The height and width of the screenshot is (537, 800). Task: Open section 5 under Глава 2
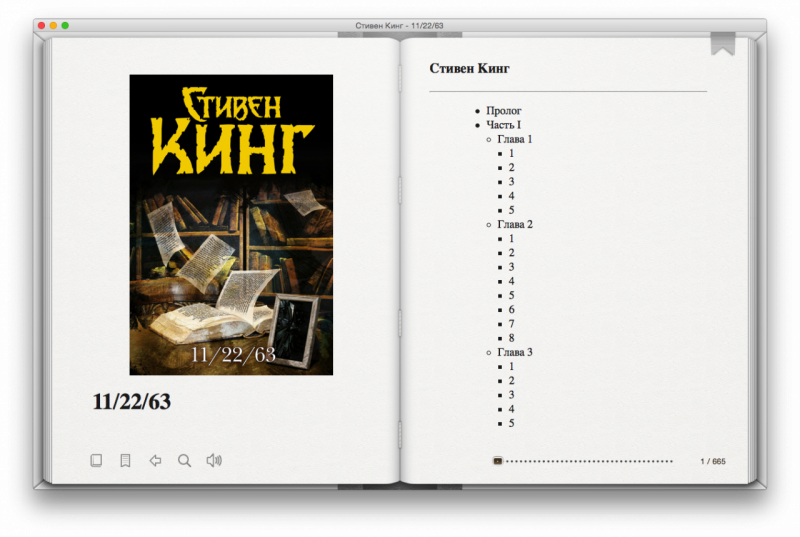pyautogui.click(x=511, y=296)
